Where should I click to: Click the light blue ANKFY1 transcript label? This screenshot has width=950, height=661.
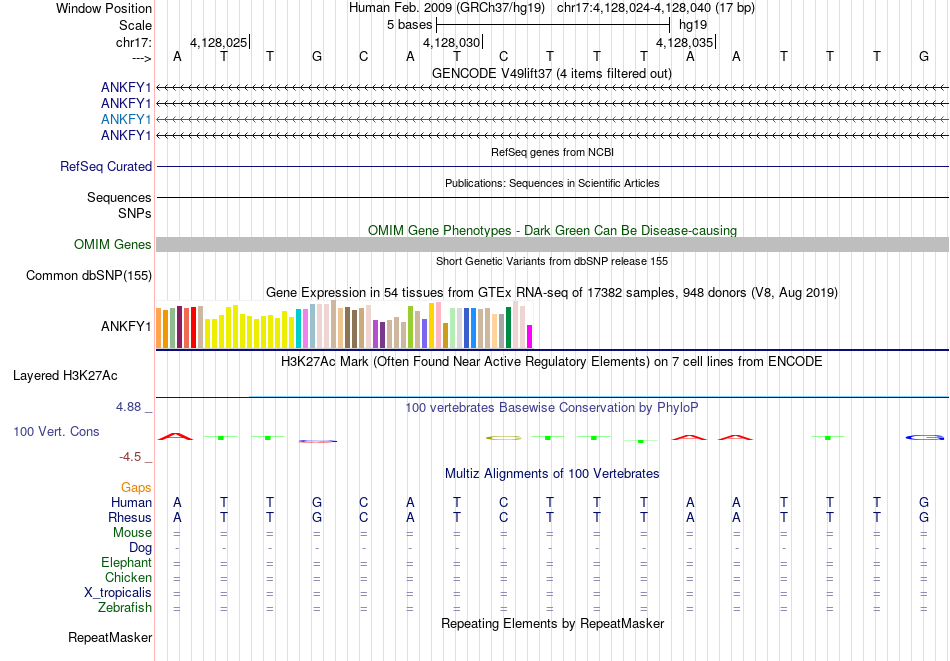click(x=126, y=119)
